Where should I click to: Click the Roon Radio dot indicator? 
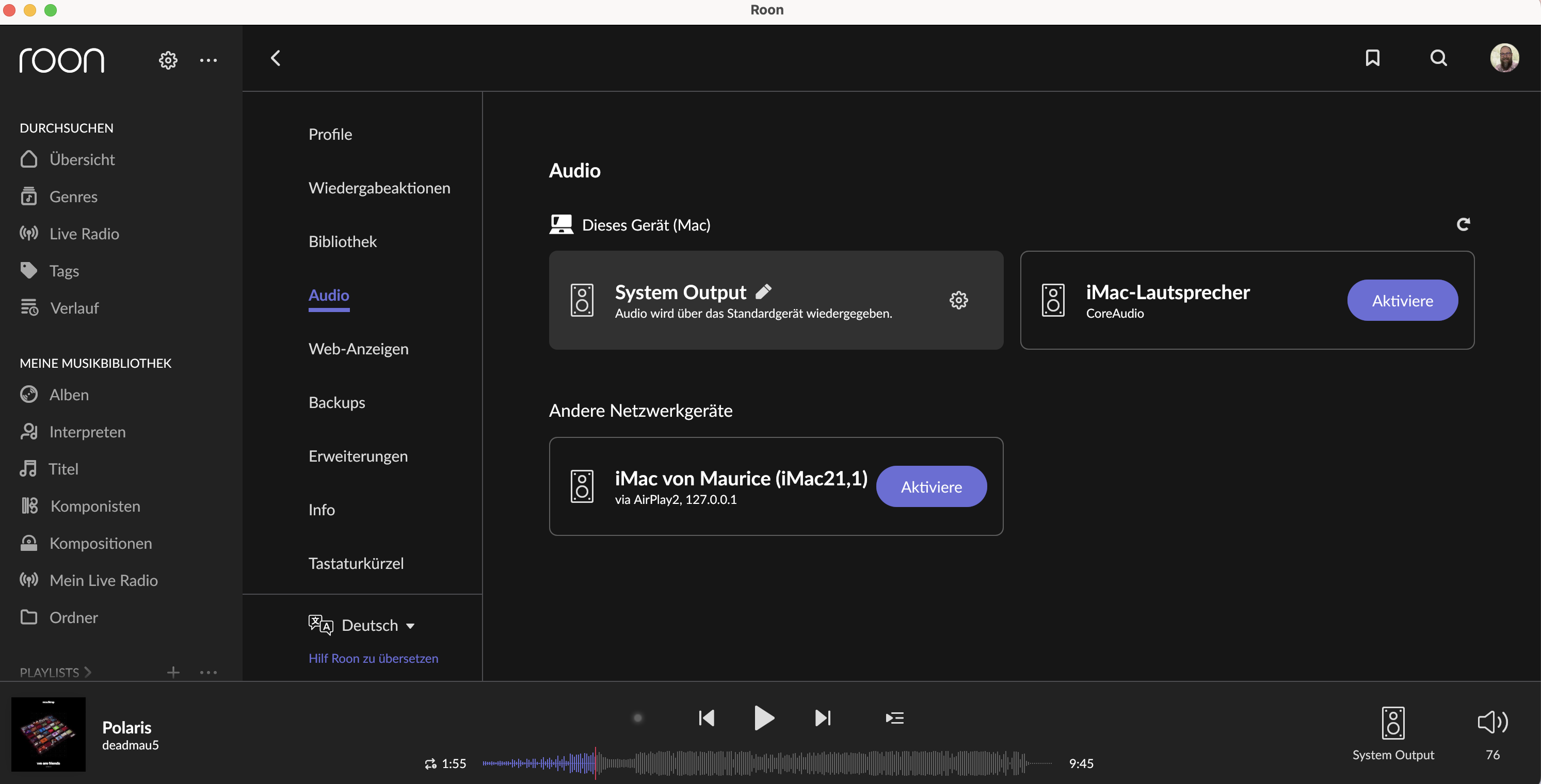coord(638,717)
